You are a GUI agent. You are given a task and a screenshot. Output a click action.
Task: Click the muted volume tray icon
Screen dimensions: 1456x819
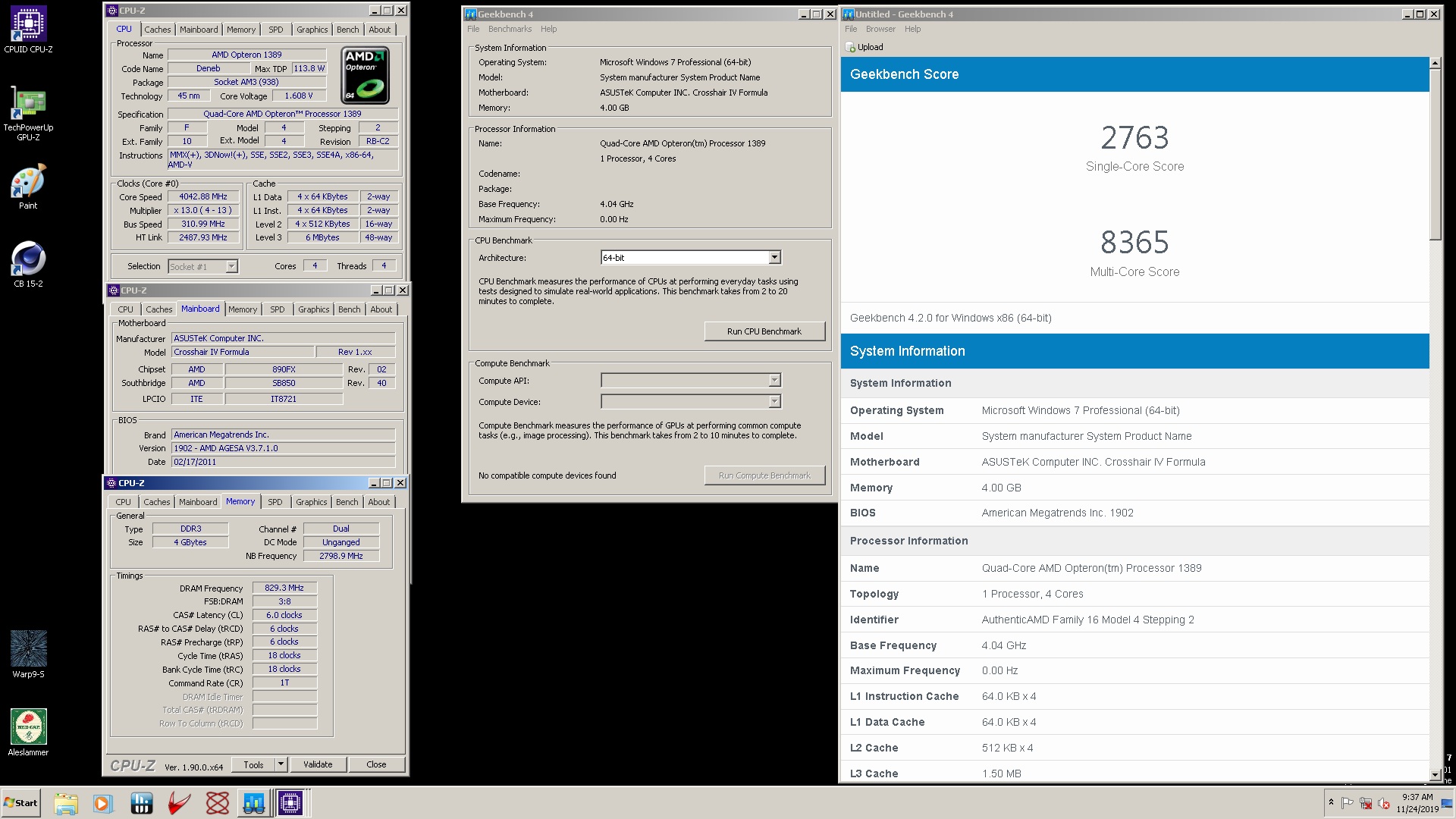1384,803
